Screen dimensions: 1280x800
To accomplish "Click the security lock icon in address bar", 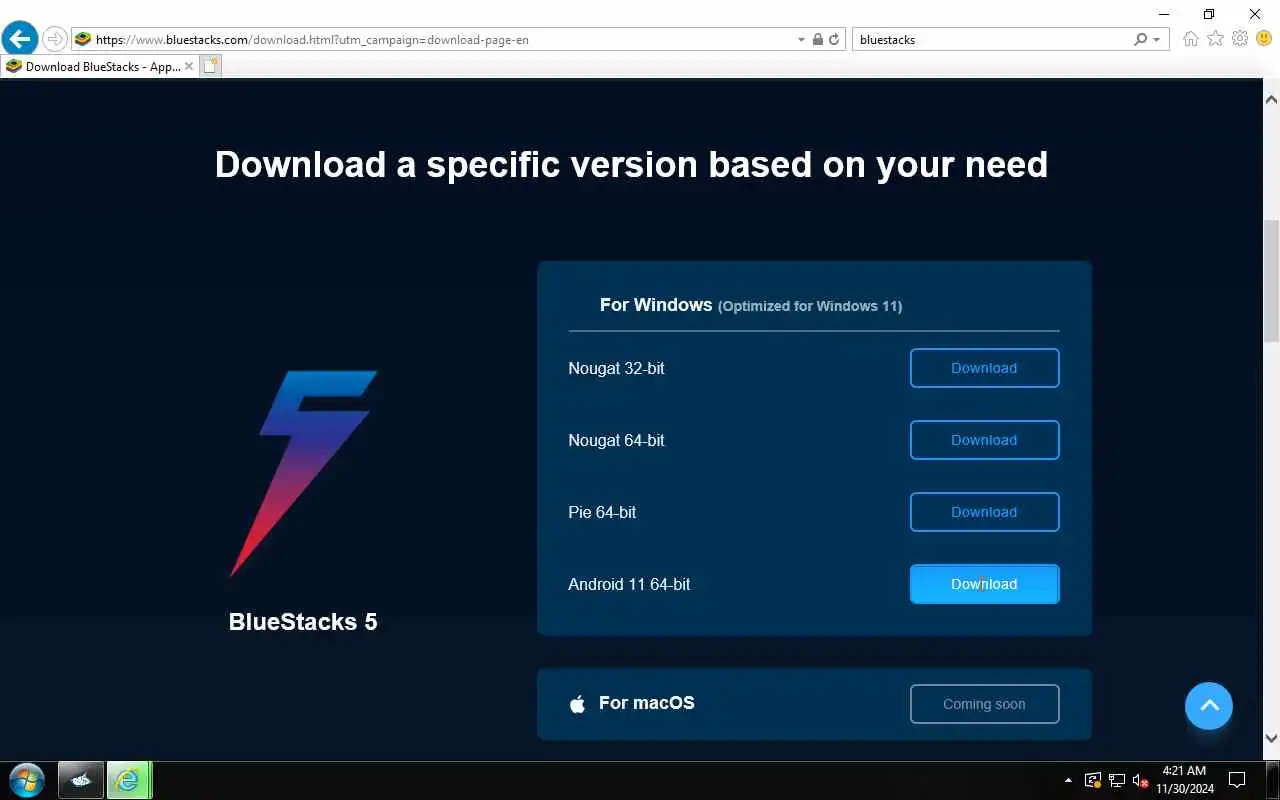I will click(x=818, y=40).
